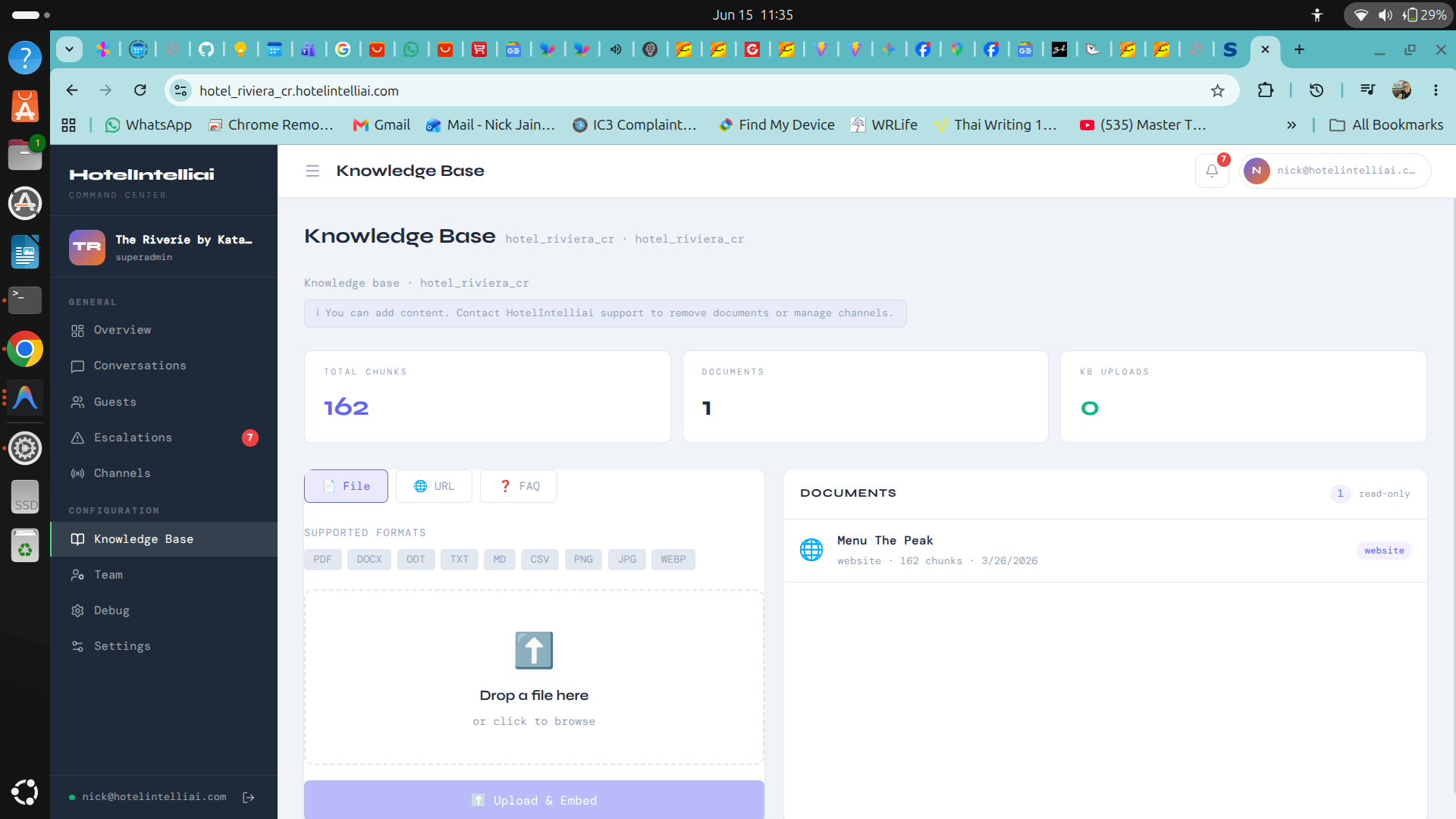Open the Debug page

pyautogui.click(x=164, y=610)
